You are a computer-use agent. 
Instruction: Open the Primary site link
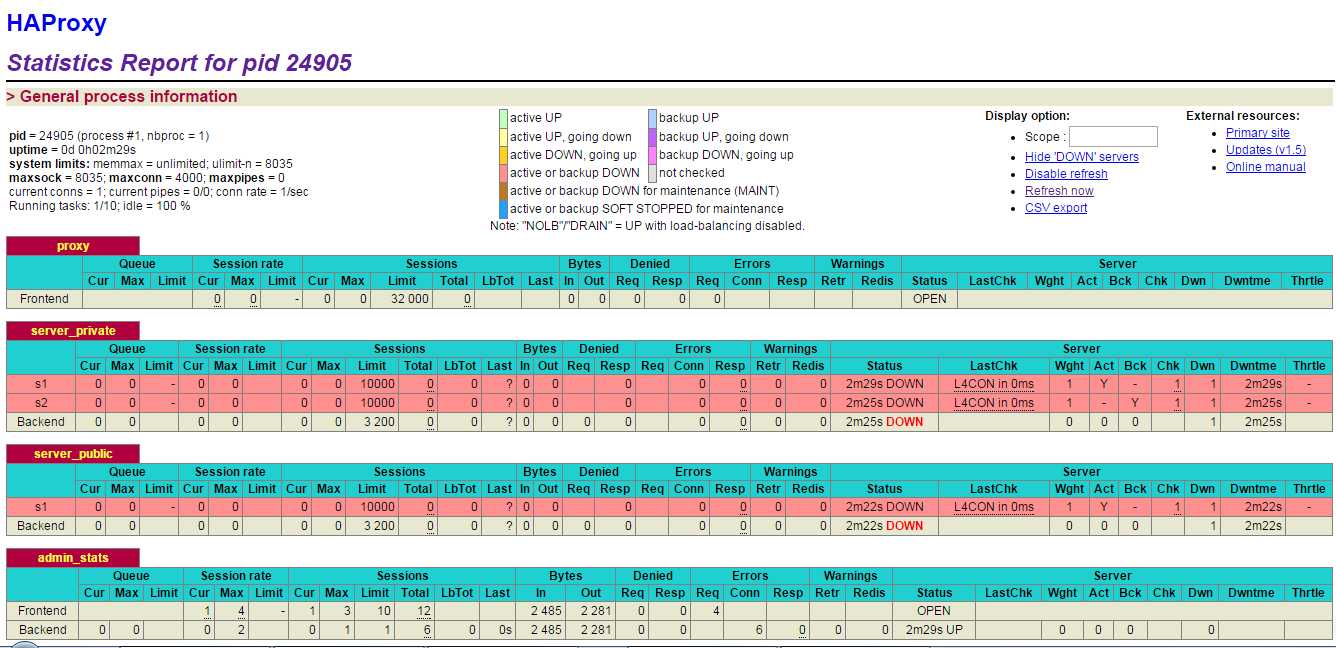(x=1258, y=133)
